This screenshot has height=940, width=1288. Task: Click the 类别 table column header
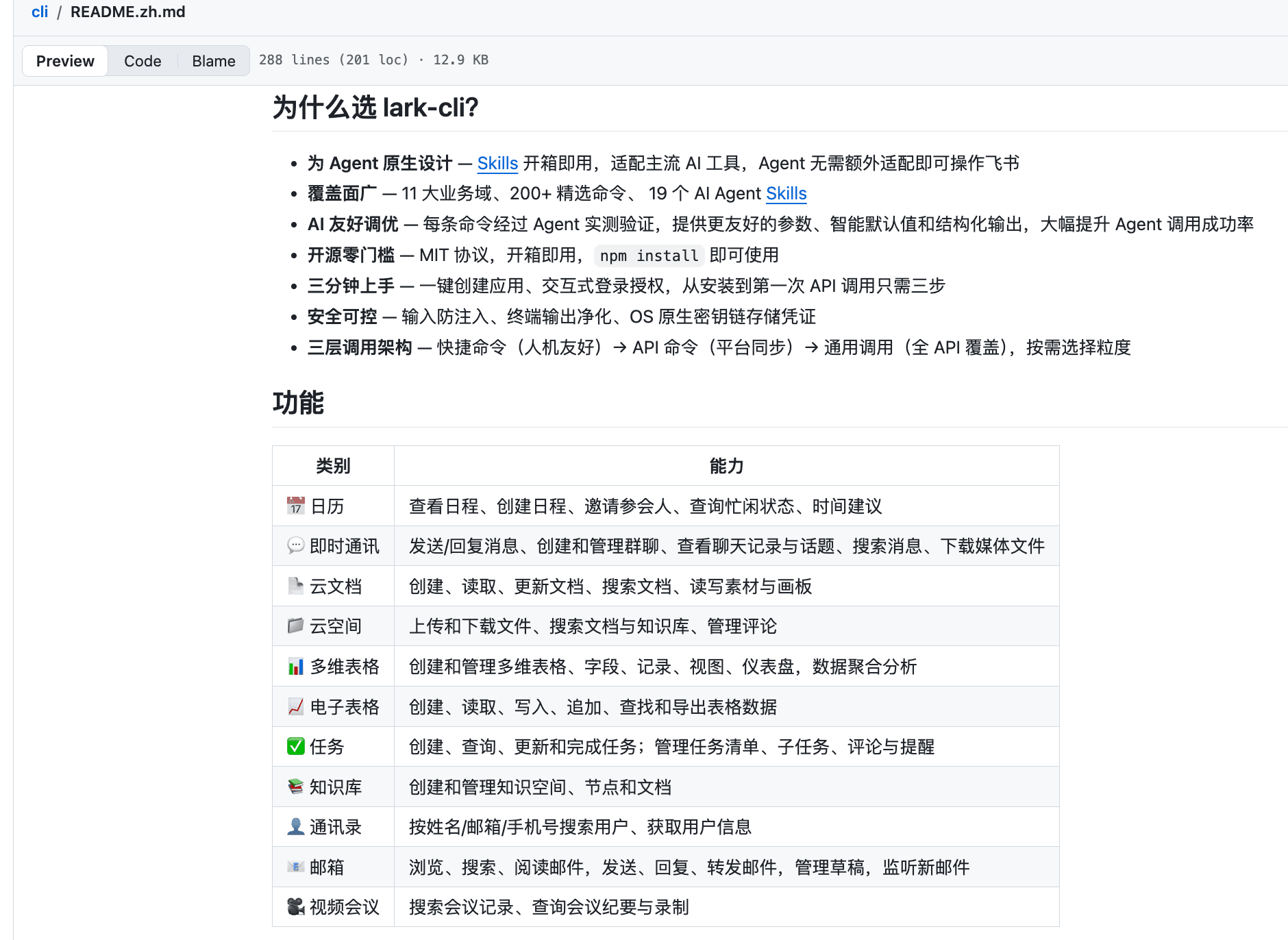(x=333, y=466)
